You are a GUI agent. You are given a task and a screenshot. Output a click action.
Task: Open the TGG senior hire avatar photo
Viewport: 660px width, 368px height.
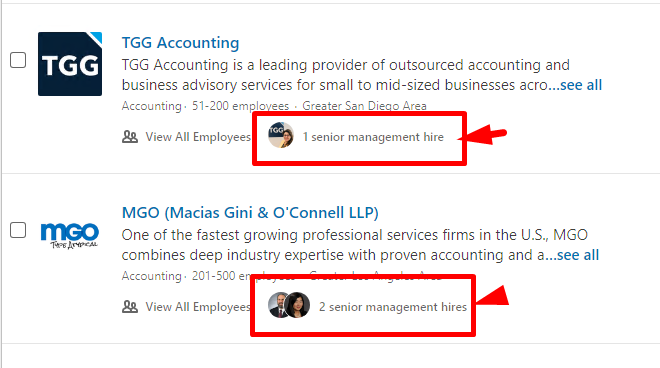point(281,135)
